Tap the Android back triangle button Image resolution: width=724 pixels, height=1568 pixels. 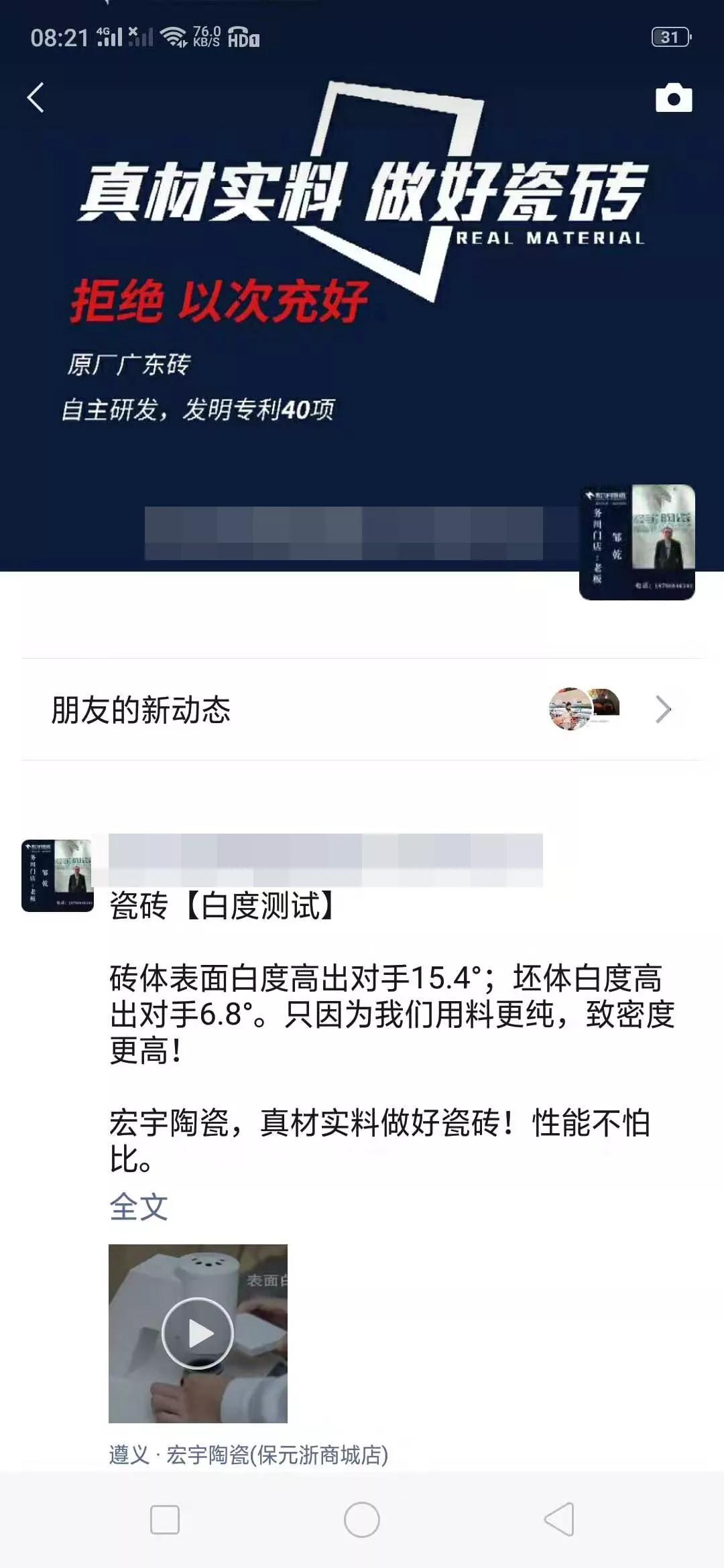pos(559,1519)
